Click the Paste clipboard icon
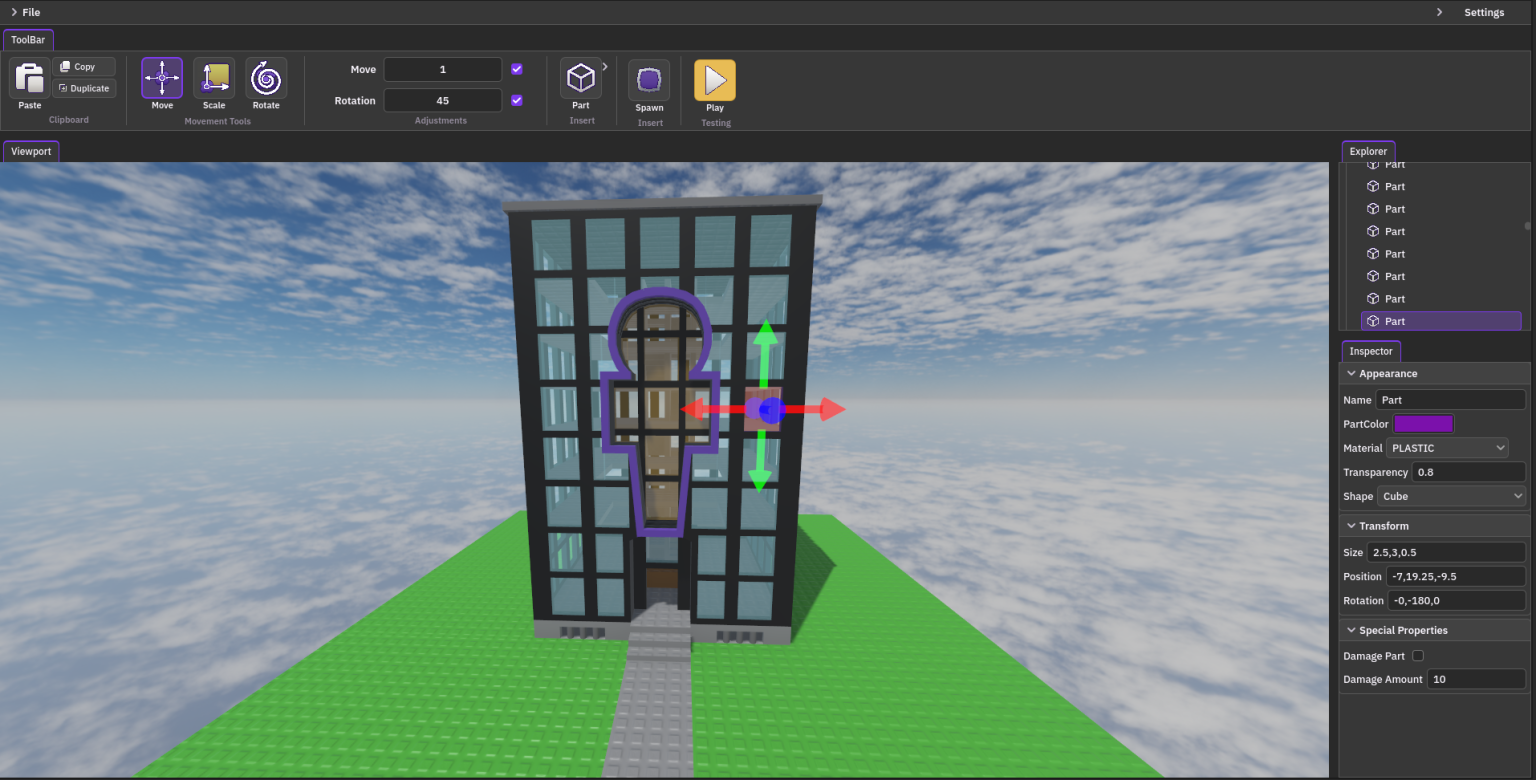This screenshot has width=1536, height=780. coord(30,79)
